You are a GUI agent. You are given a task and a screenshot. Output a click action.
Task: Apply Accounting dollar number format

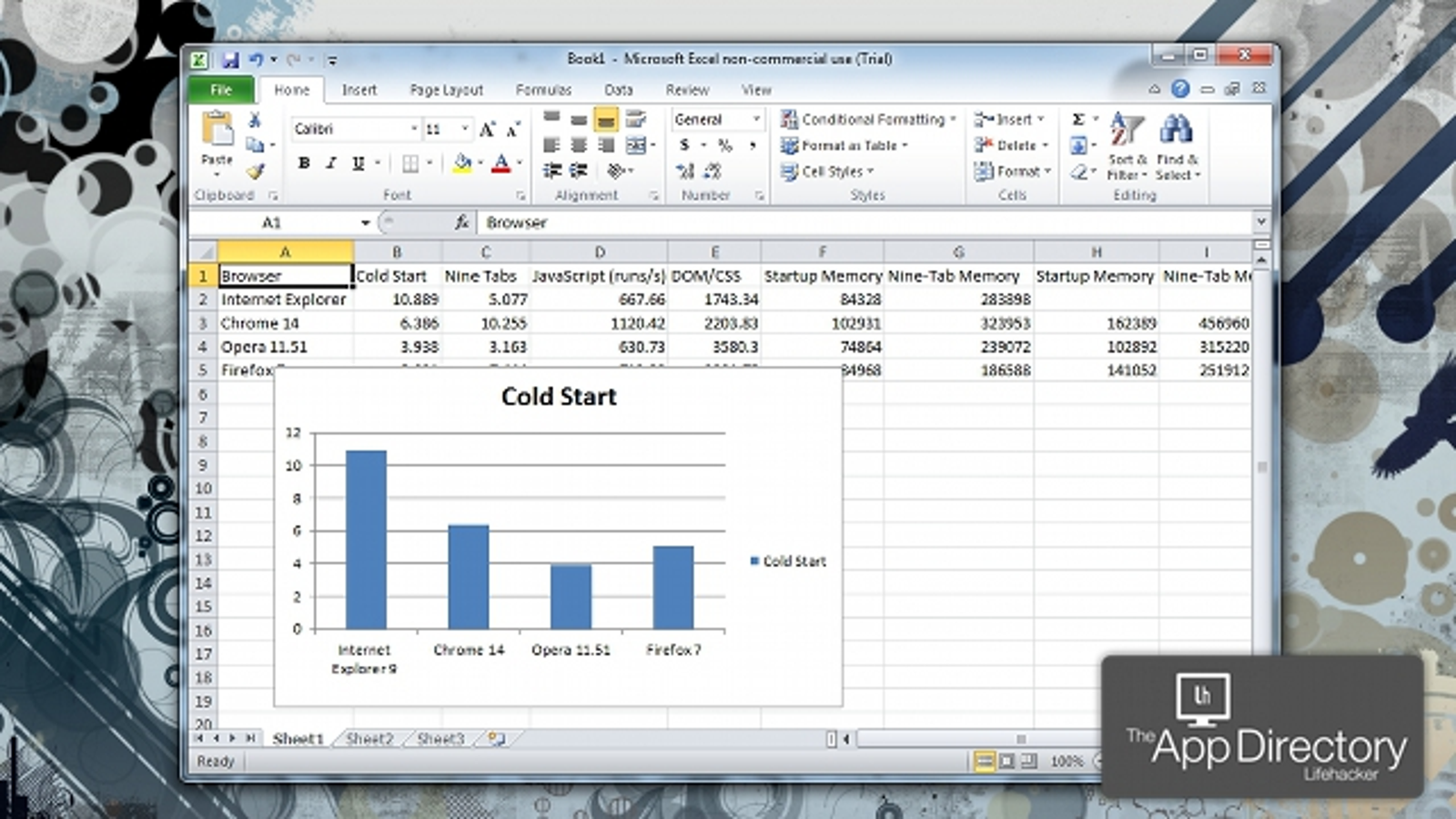(x=684, y=146)
